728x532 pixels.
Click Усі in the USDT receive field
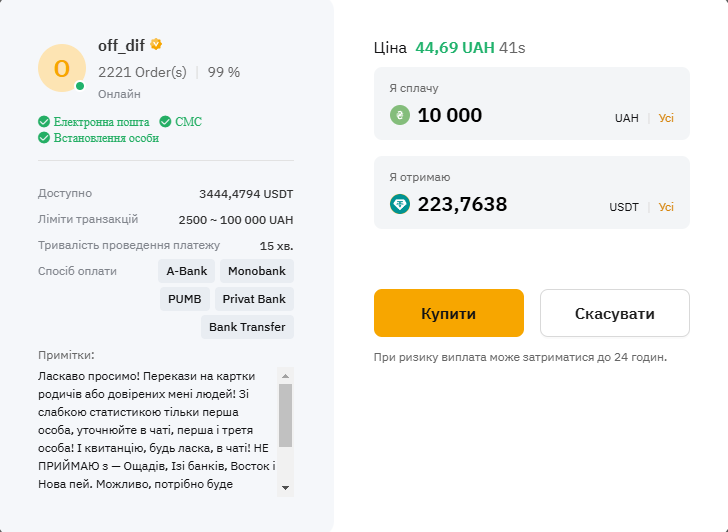coord(666,207)
